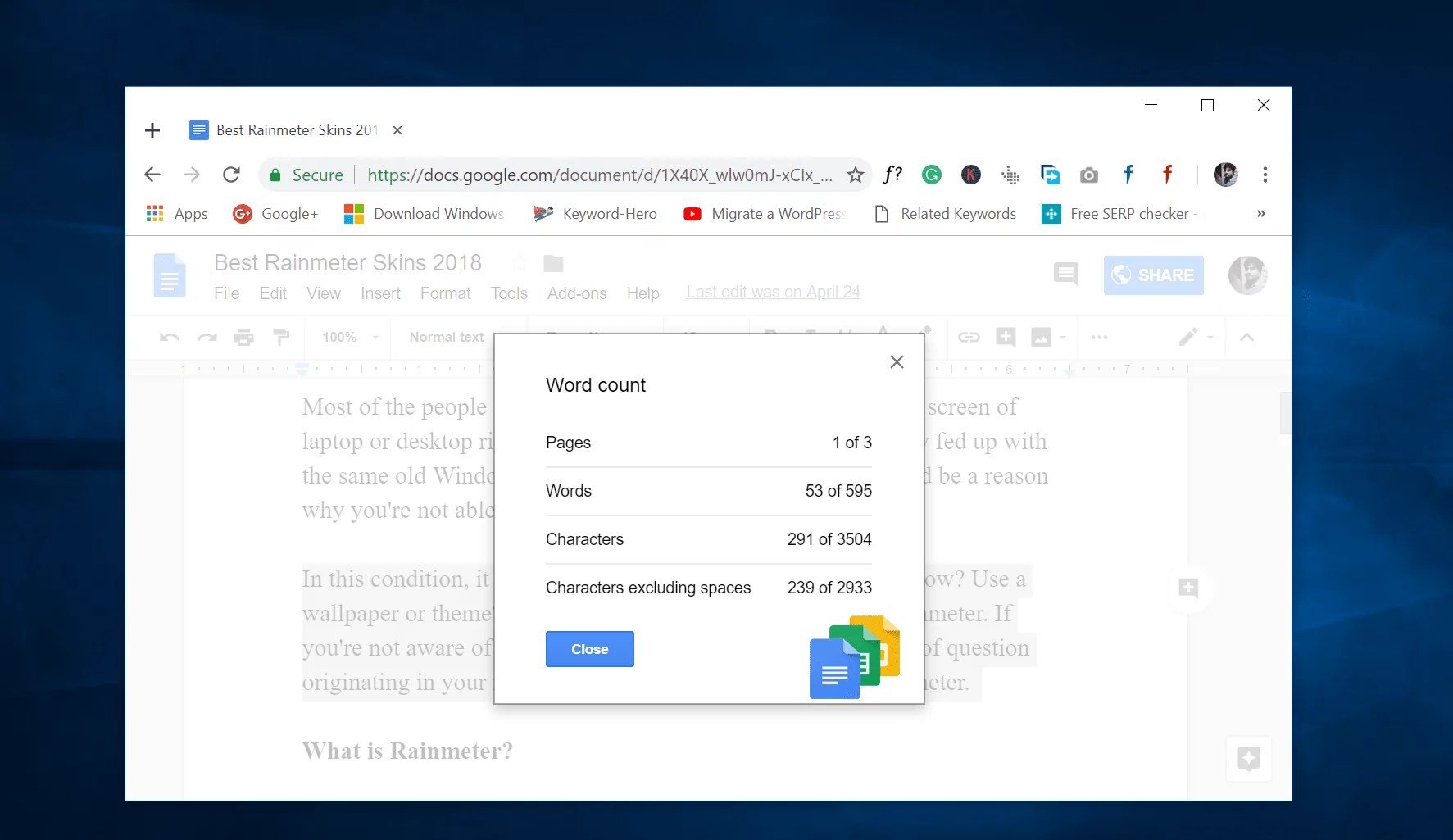Viewport: 1453px width, 840px height.
Task: Open the File menu
Action: (x=227, y=293)
